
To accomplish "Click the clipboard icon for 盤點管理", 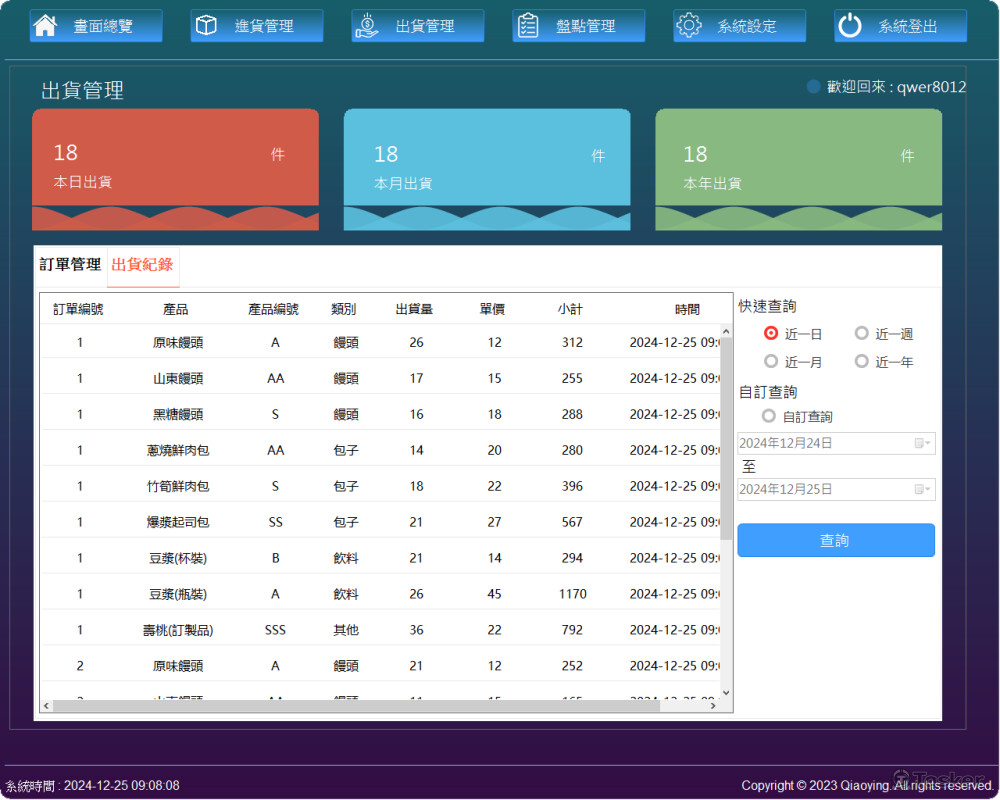I will click(x=528, y=26).
